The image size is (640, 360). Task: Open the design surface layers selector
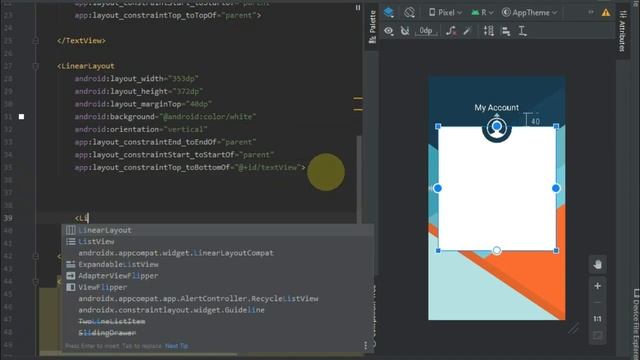[x=389, y=12]
